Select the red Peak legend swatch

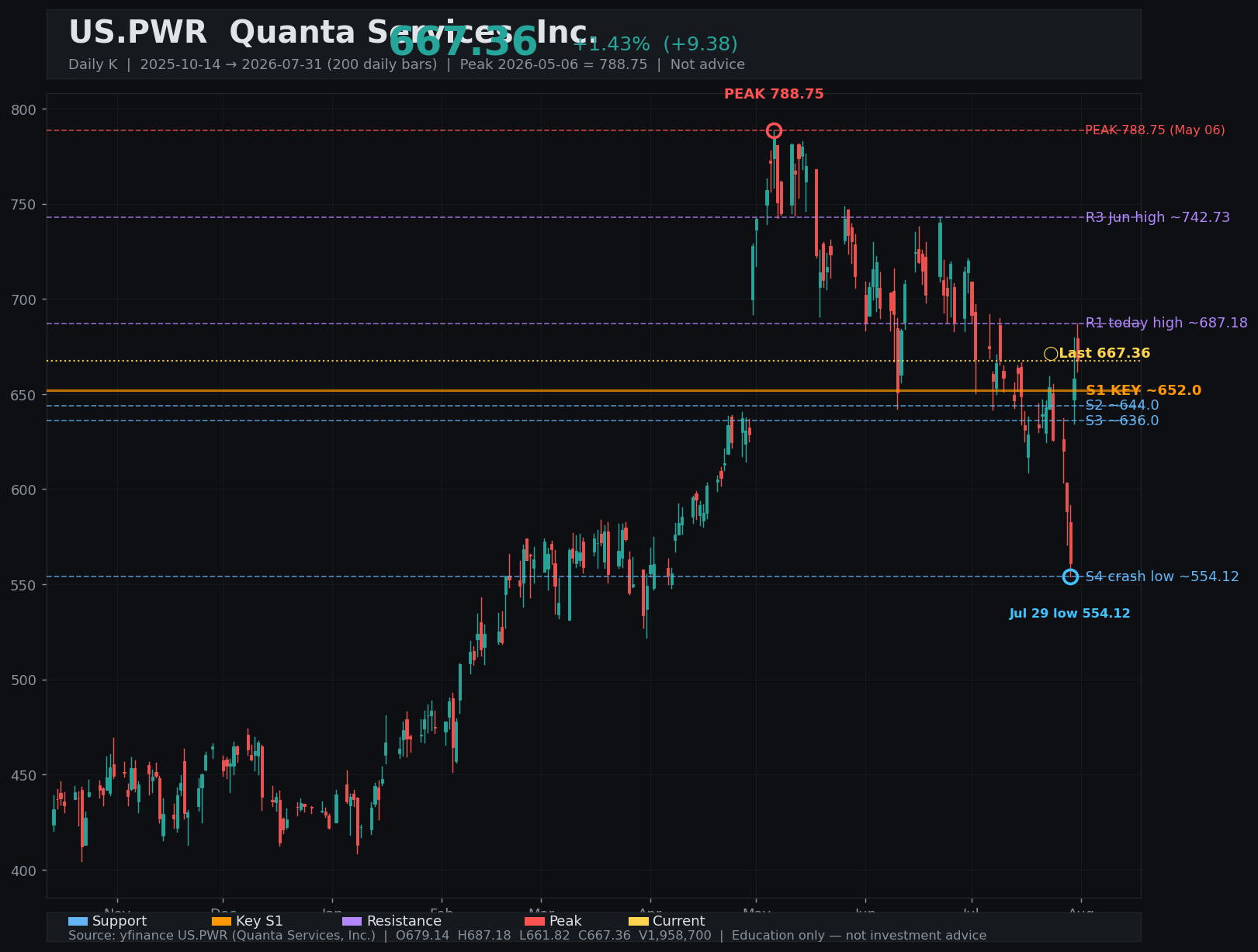coord(535,922)
